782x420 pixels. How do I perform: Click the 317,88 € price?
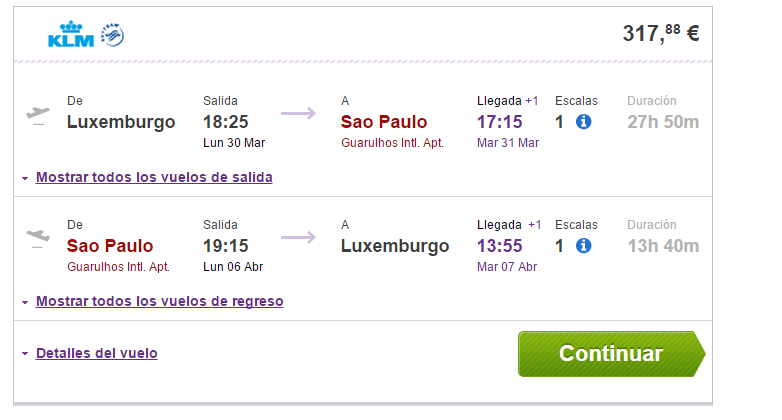(x=661, y=34)
